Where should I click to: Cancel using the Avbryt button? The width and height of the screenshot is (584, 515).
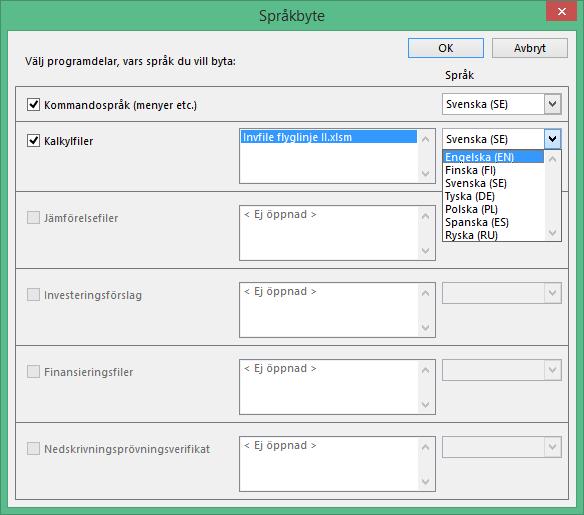pos(530,48)
